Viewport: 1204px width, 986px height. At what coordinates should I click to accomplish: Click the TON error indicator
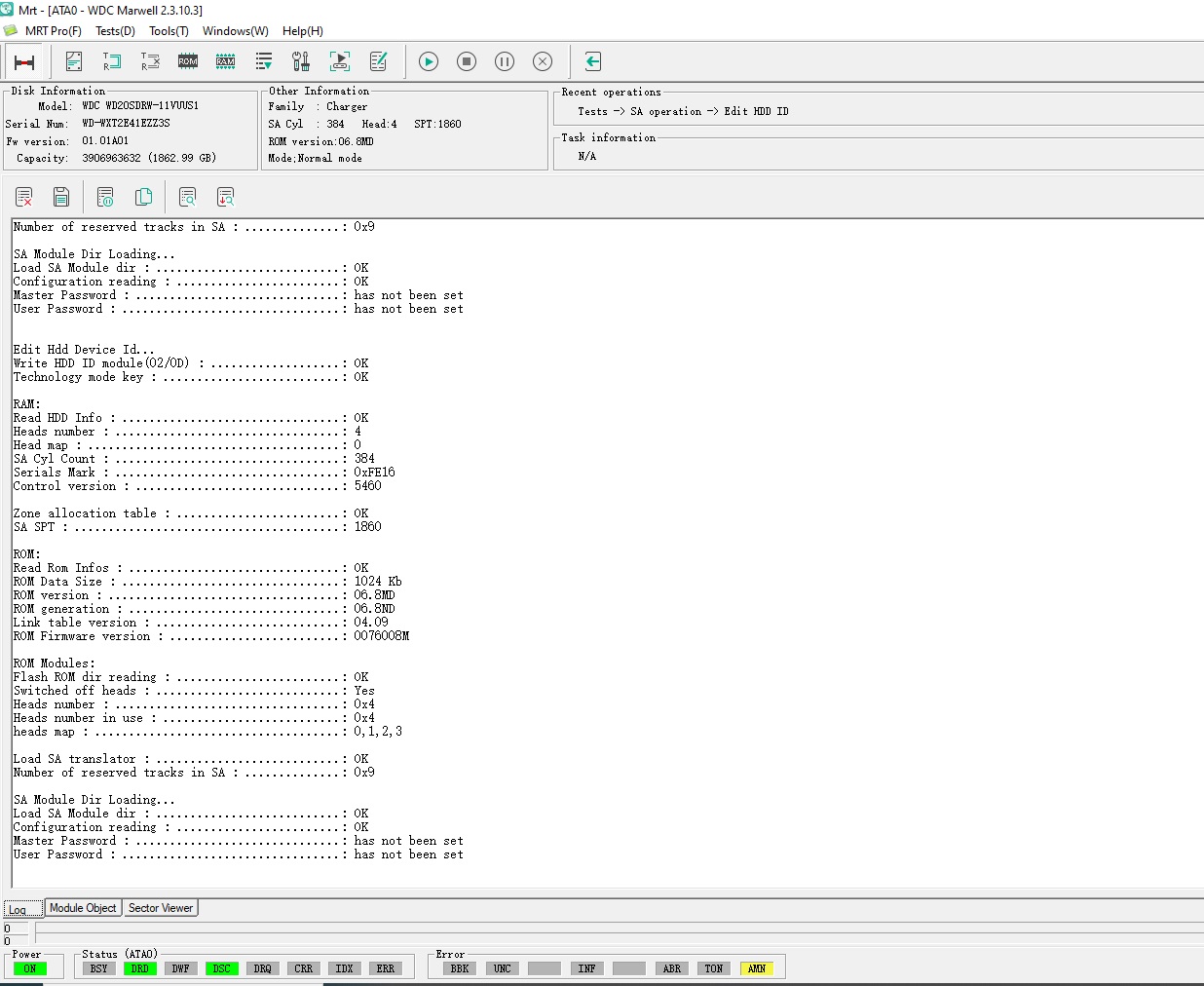pyautogui.click(x=713, y=968)
